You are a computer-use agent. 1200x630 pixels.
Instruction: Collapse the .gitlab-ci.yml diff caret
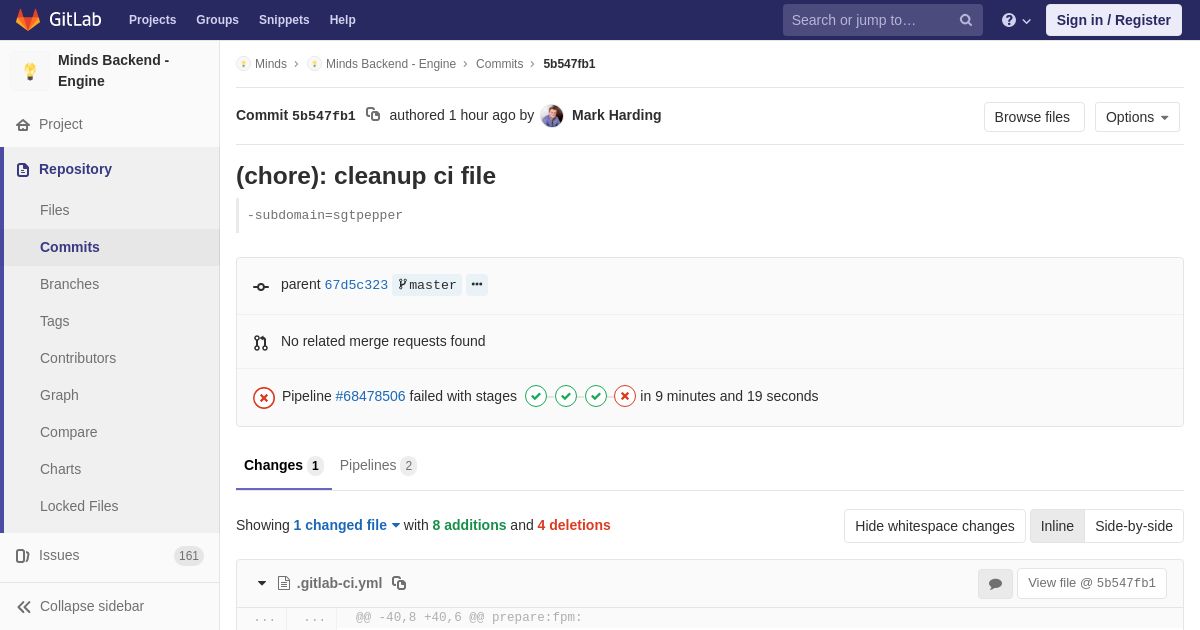click(262, 583)
